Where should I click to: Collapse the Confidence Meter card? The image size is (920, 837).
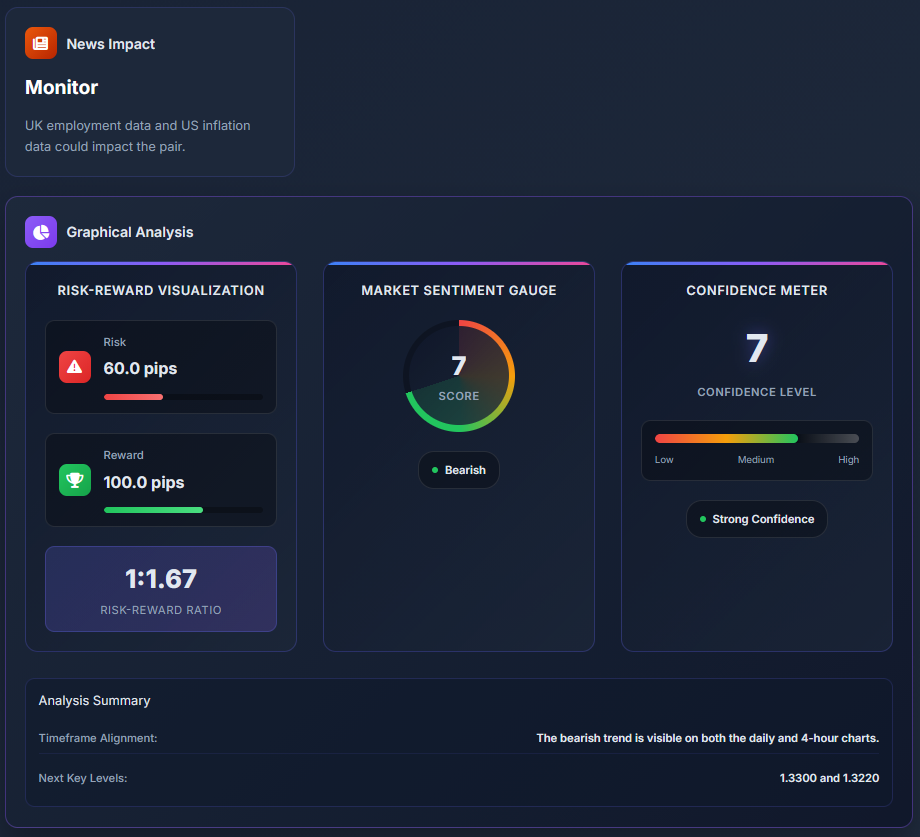pos(756,290)
